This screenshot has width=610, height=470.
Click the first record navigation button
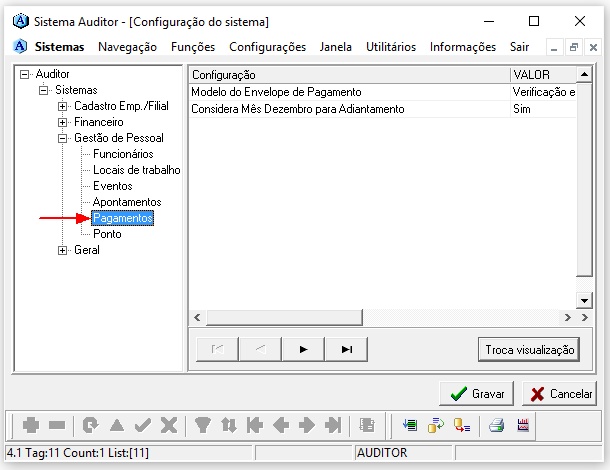(x=217, y=349)
